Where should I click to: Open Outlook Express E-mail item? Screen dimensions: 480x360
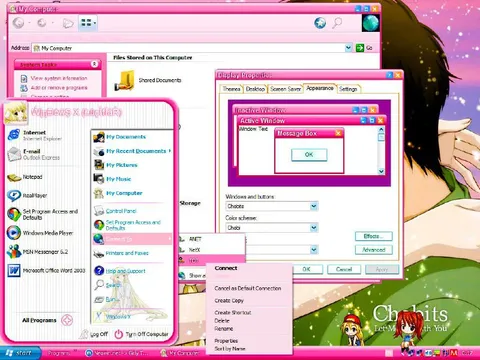[x=33, y=154]
